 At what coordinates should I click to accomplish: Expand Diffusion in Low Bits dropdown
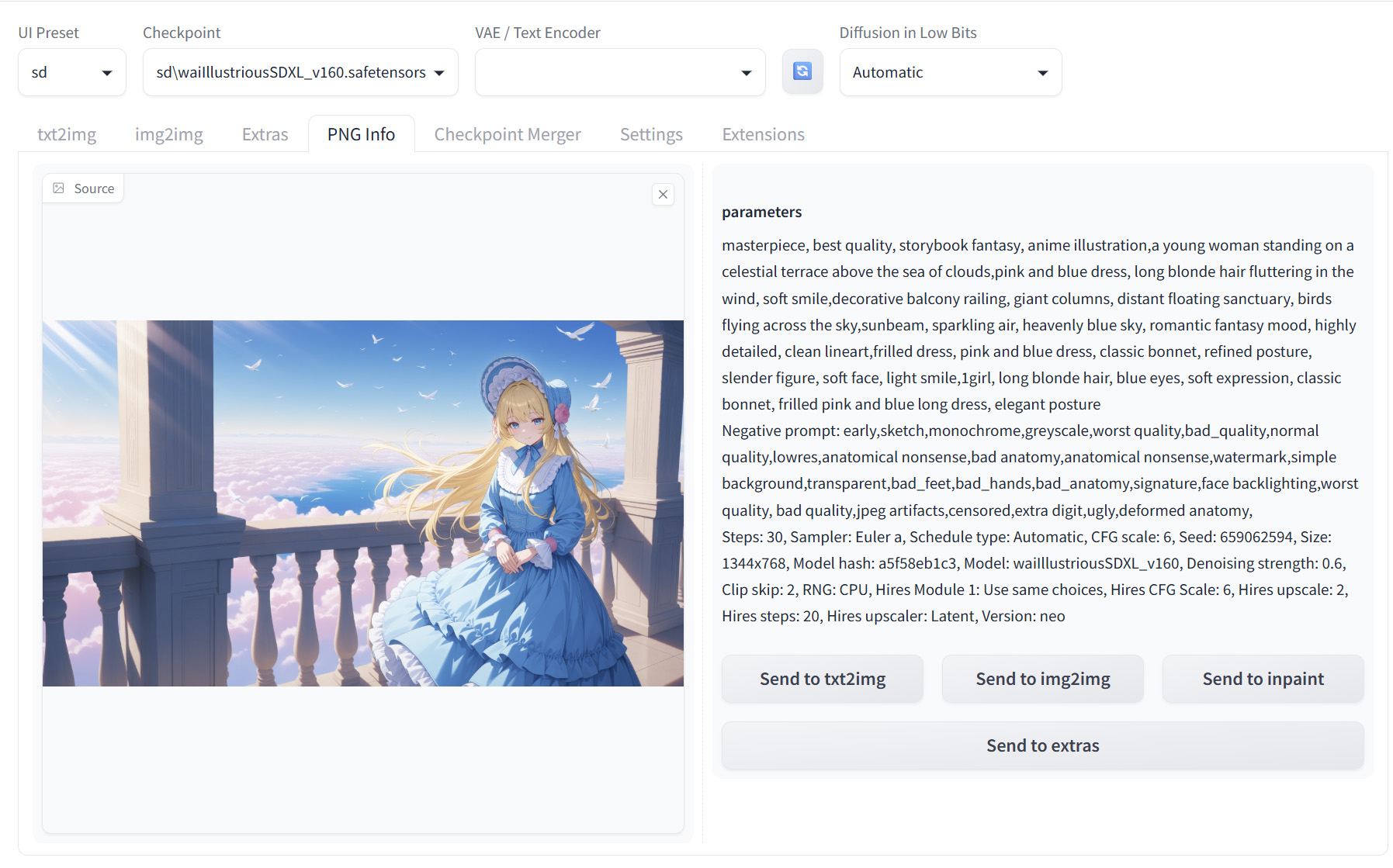(950, 72)
